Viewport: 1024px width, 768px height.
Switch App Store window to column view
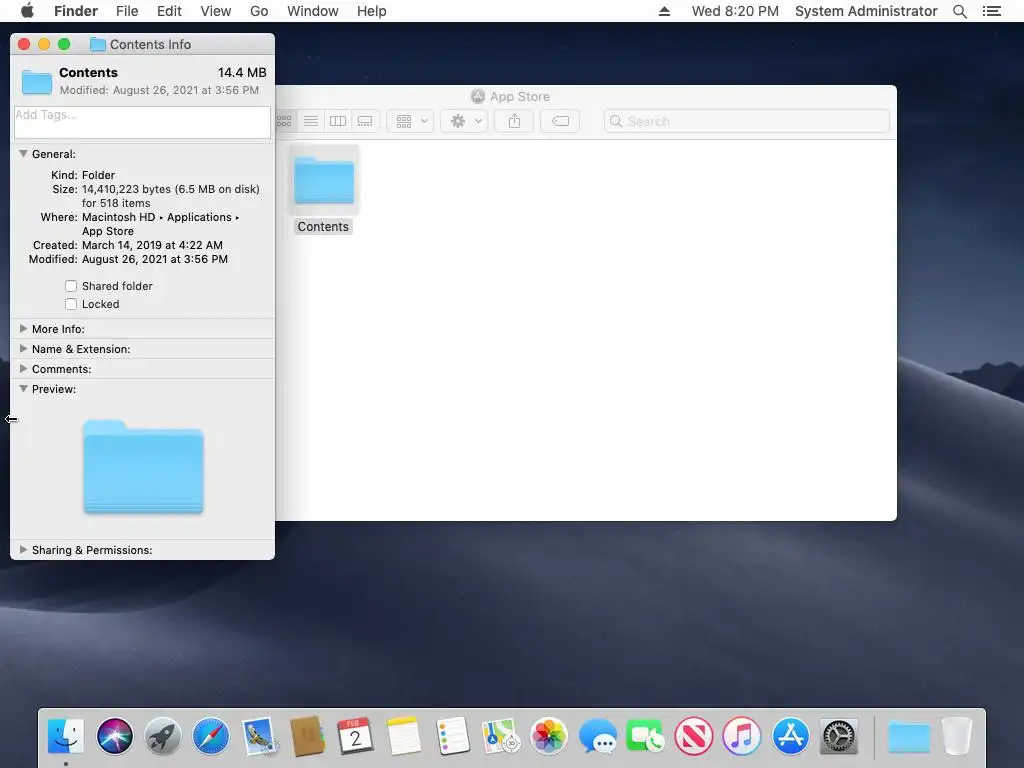pos(338,121)
